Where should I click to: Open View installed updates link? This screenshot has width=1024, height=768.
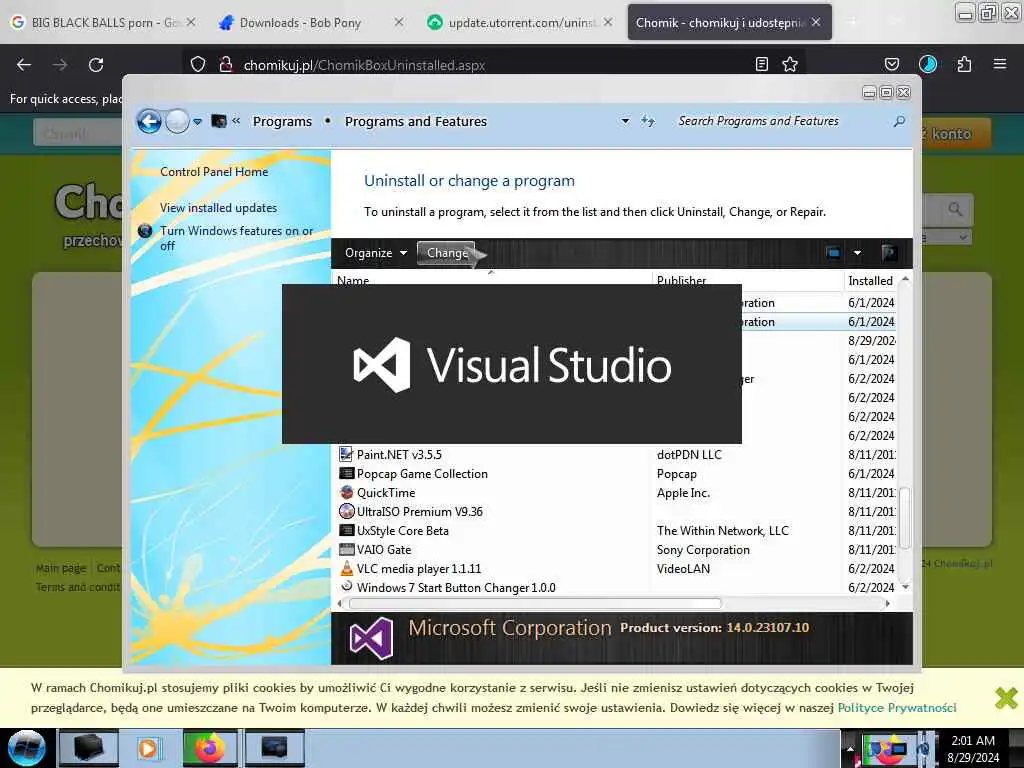pyautogui.click(x=218, y=208)
